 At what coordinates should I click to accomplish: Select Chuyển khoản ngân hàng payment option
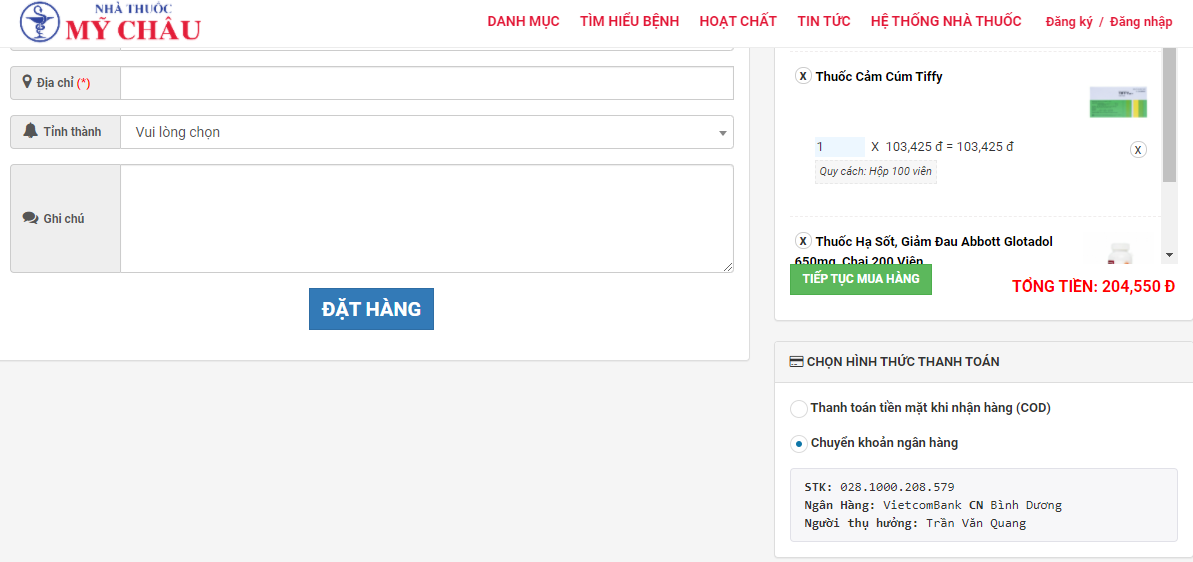[799, 443]
